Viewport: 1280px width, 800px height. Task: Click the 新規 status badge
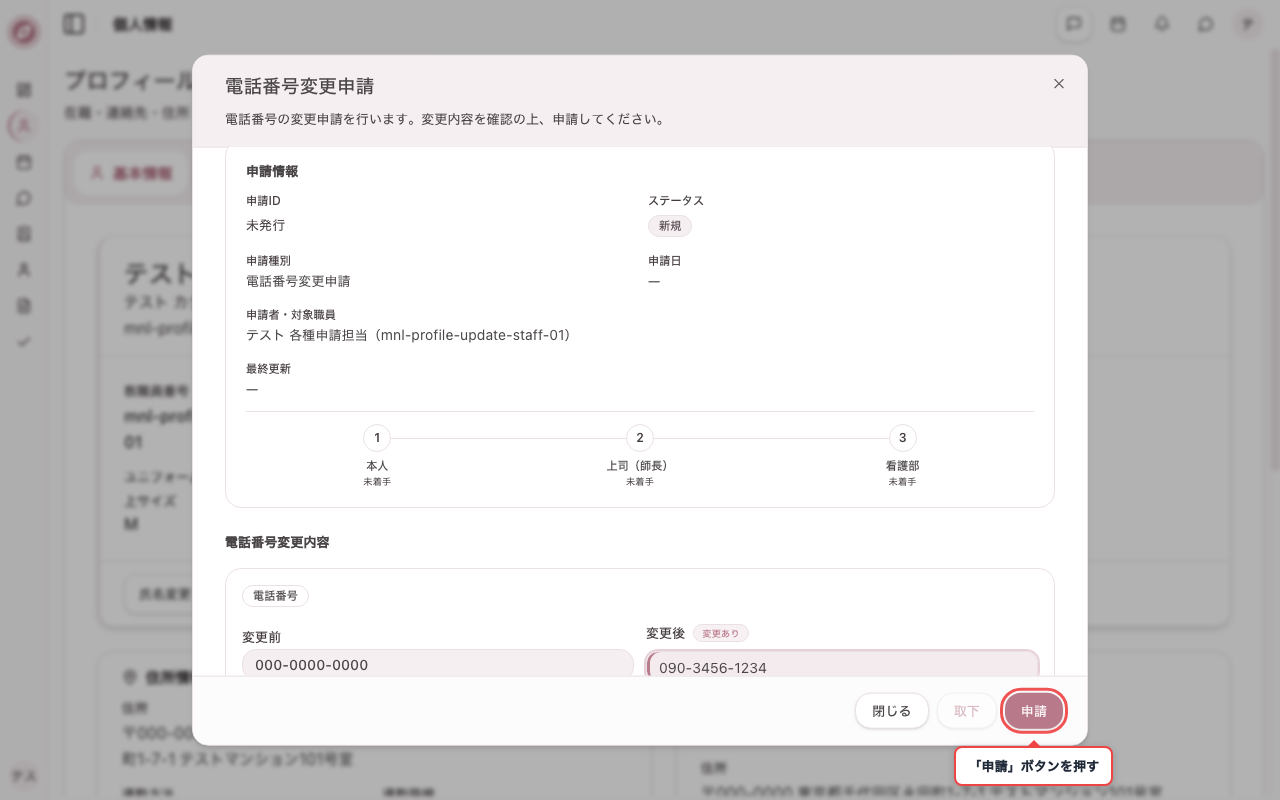click(670, 226)
